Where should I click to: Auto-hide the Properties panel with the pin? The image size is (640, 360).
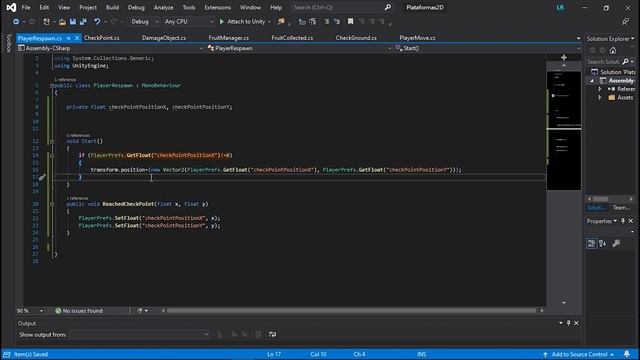(623, 221)
